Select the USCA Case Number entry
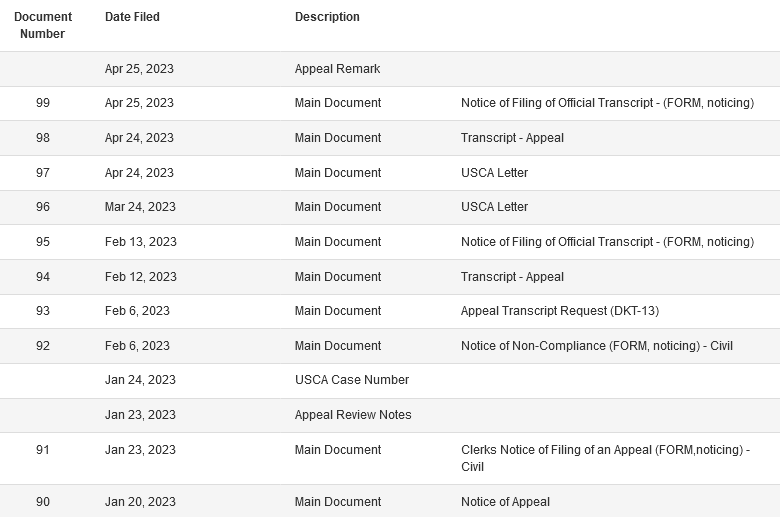Image resolution: width=780 pixels, height=517 pixels. [x=352, y=380]
